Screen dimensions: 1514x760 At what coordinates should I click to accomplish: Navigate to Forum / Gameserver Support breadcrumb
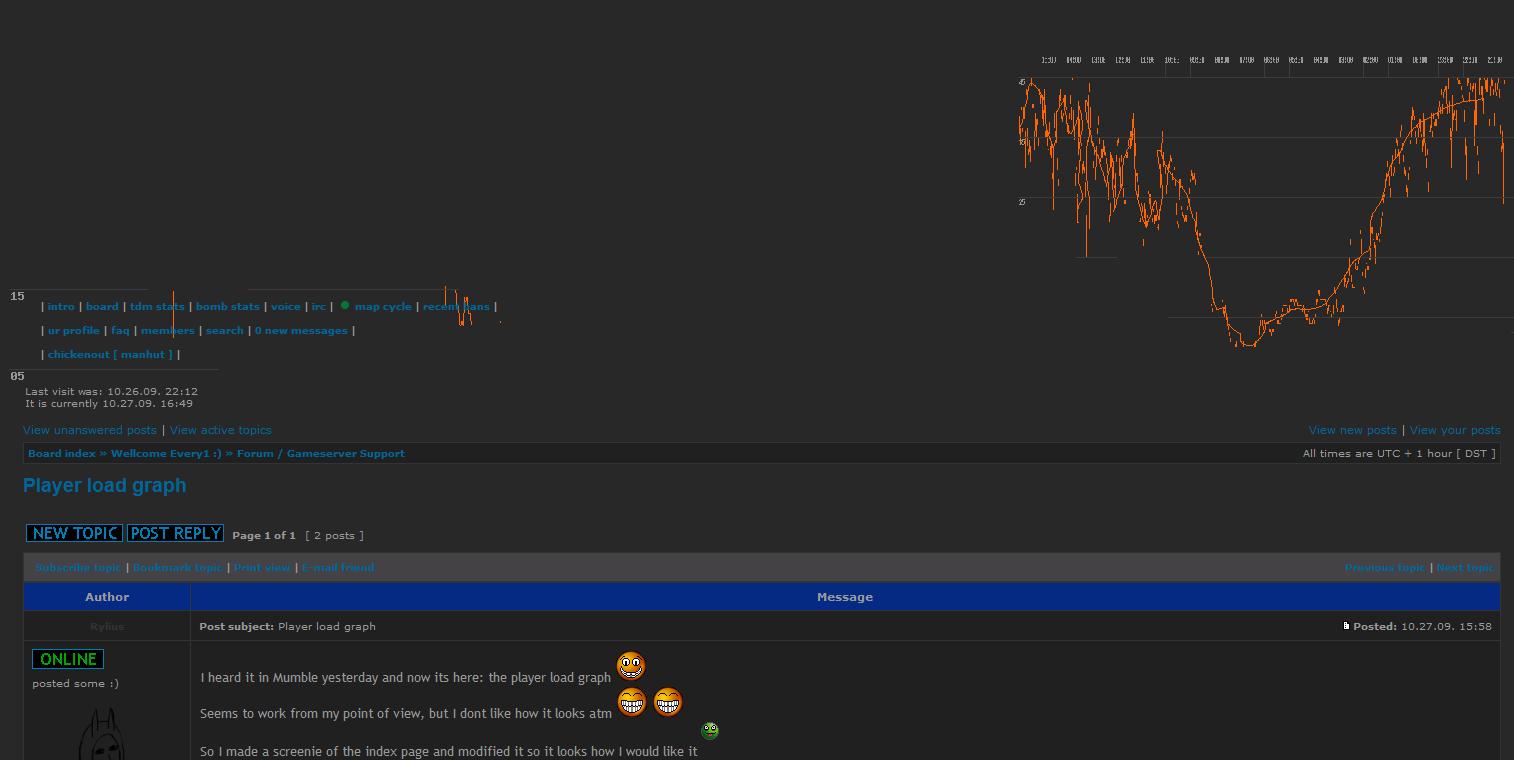(x=320, y=454)
